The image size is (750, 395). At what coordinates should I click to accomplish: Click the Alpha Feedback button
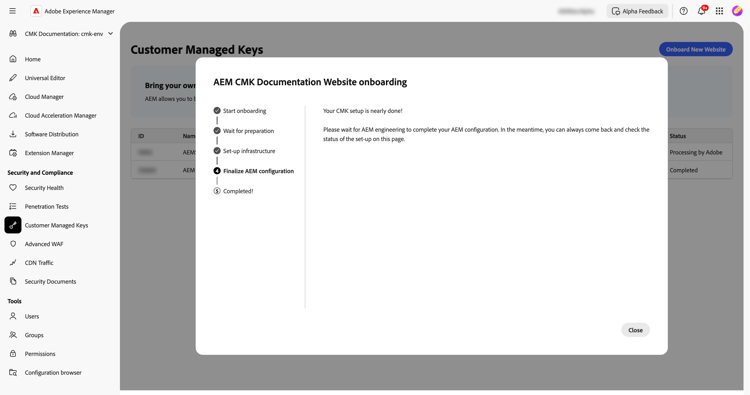click(x=638, y=11)
